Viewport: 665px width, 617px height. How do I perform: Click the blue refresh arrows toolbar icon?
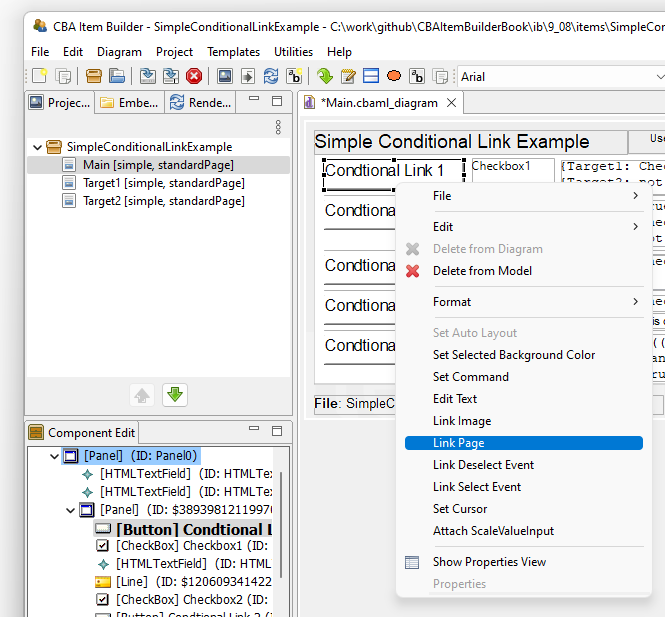click(271, 76)
